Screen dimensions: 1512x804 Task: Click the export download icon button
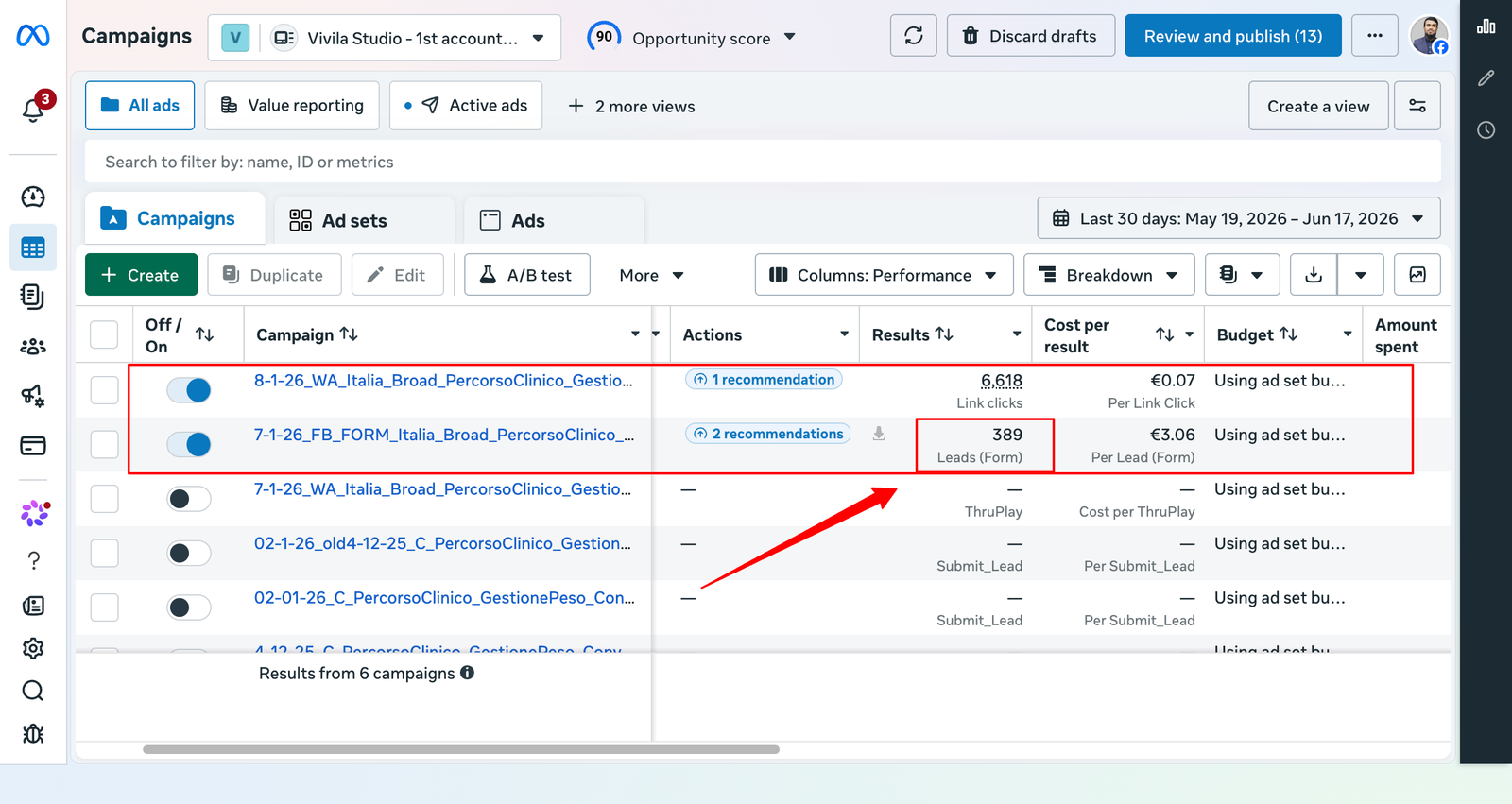tap(1314, 275)
